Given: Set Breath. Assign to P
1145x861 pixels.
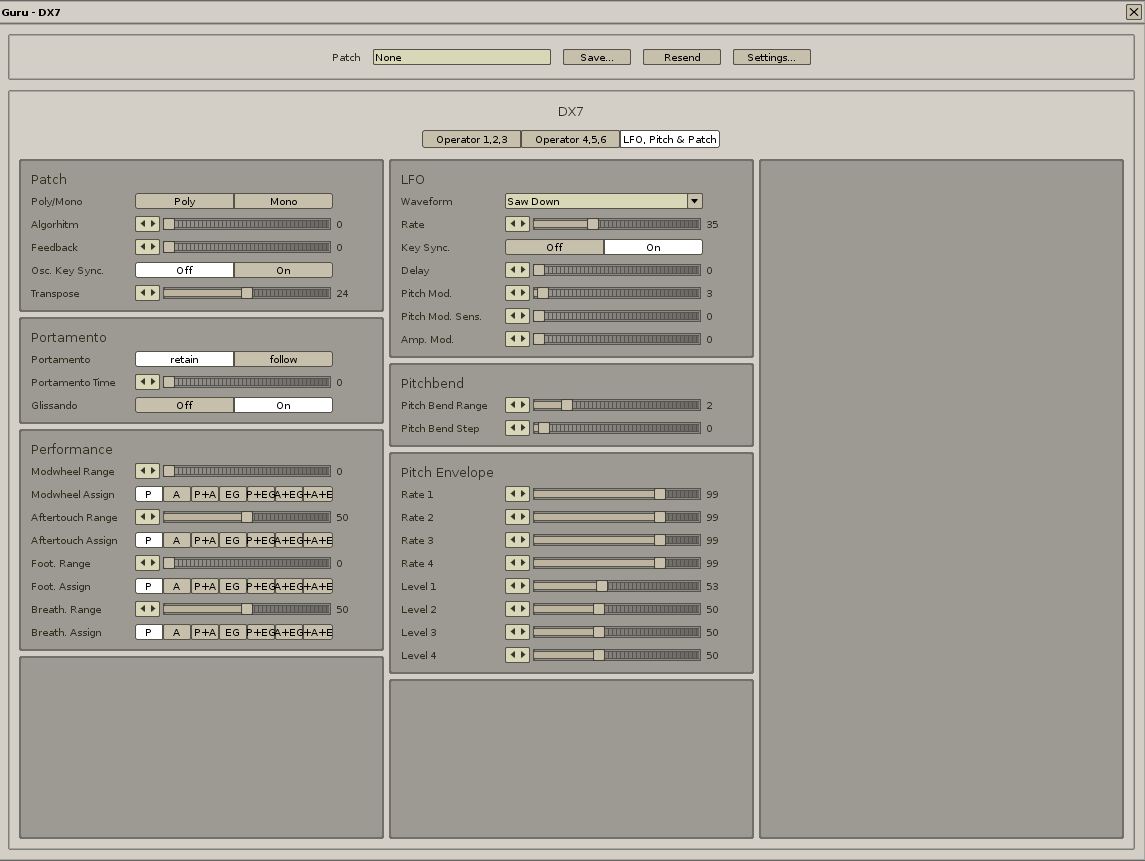Looking at the screenshot, I should (148, 632).
